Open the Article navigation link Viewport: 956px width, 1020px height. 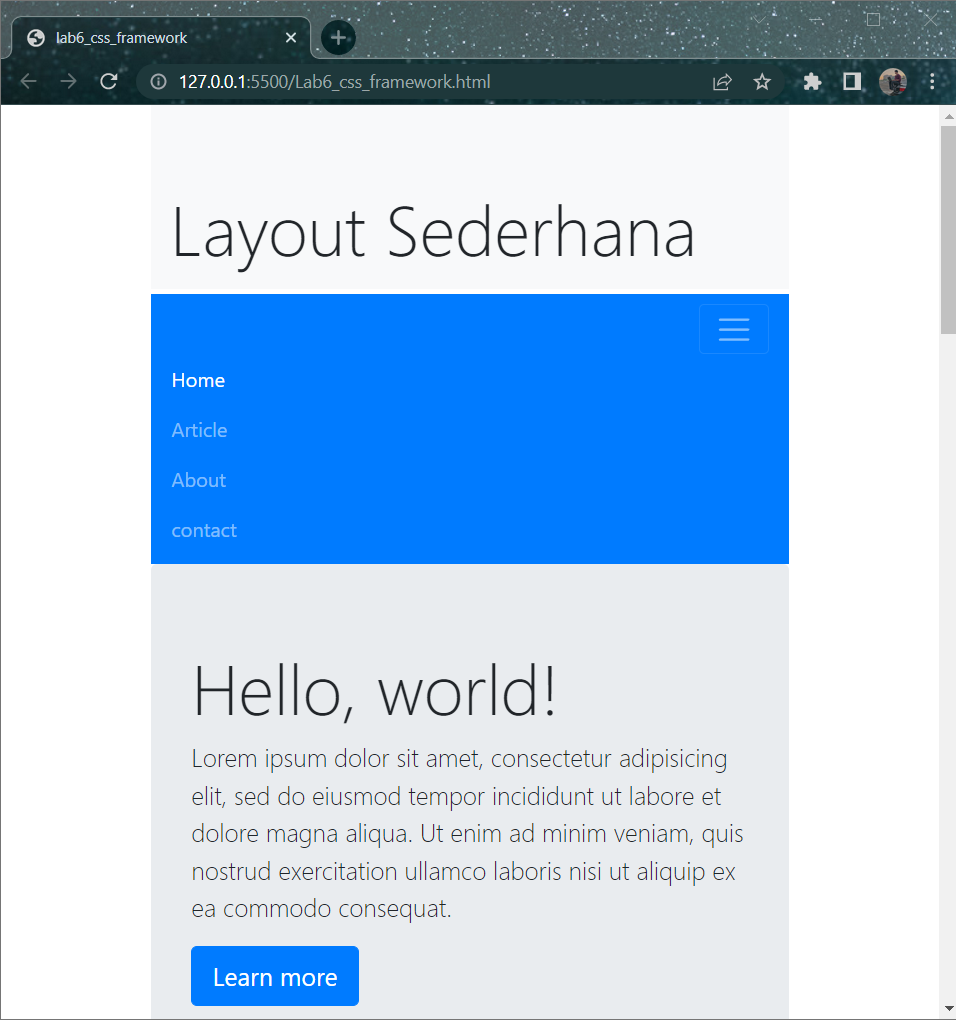click(x=199, y=430)
